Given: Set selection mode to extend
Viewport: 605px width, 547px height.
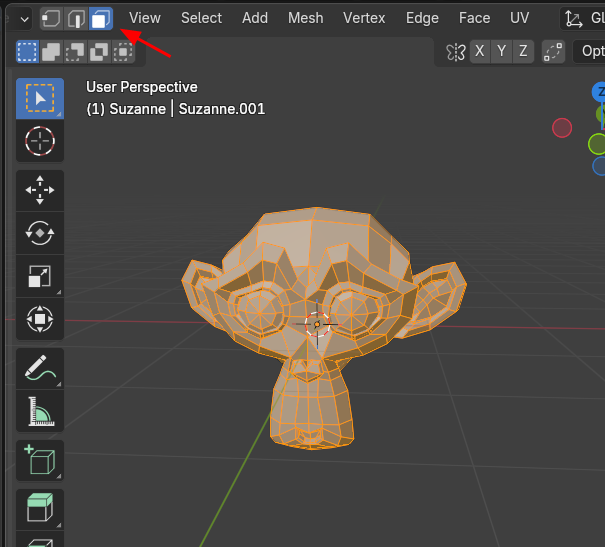Looking at the screenshot, I should [51, 51].
